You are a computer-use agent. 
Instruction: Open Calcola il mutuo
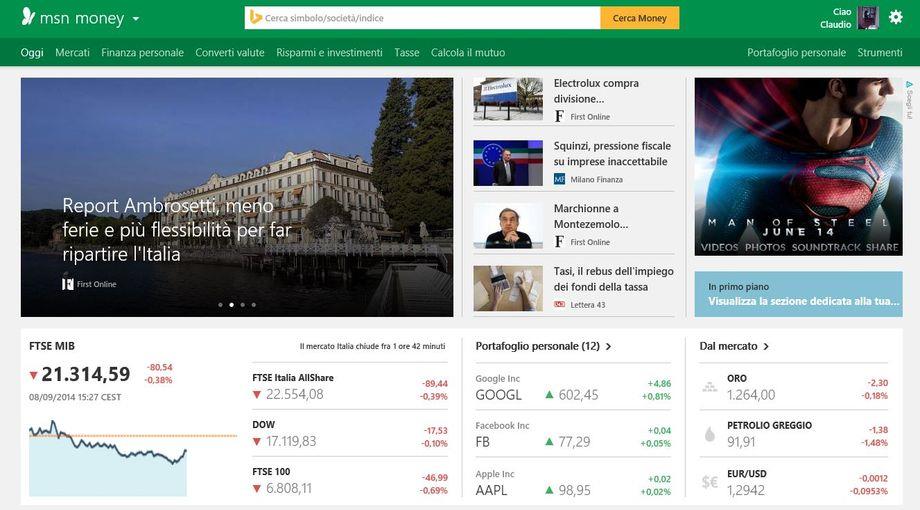click(468, 52)
